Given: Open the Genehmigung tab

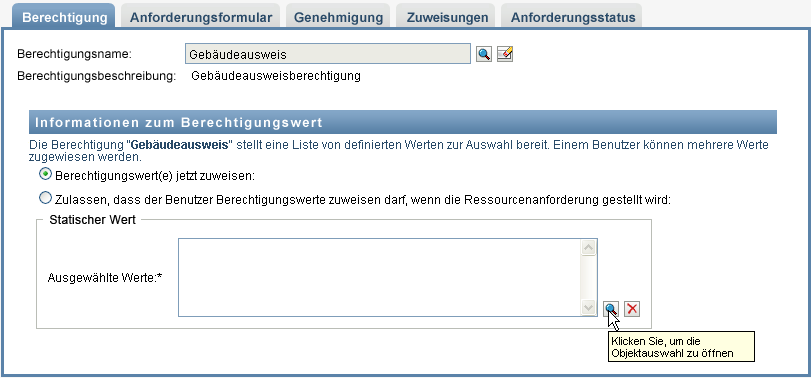Looking at the screenshot, I should 338,17.
